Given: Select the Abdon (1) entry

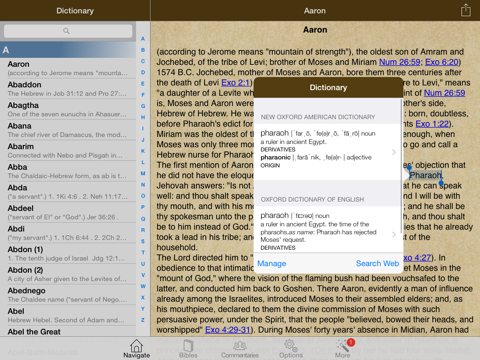Looking at the screenshot, I should pyautogui.click(x=68, y=254).
